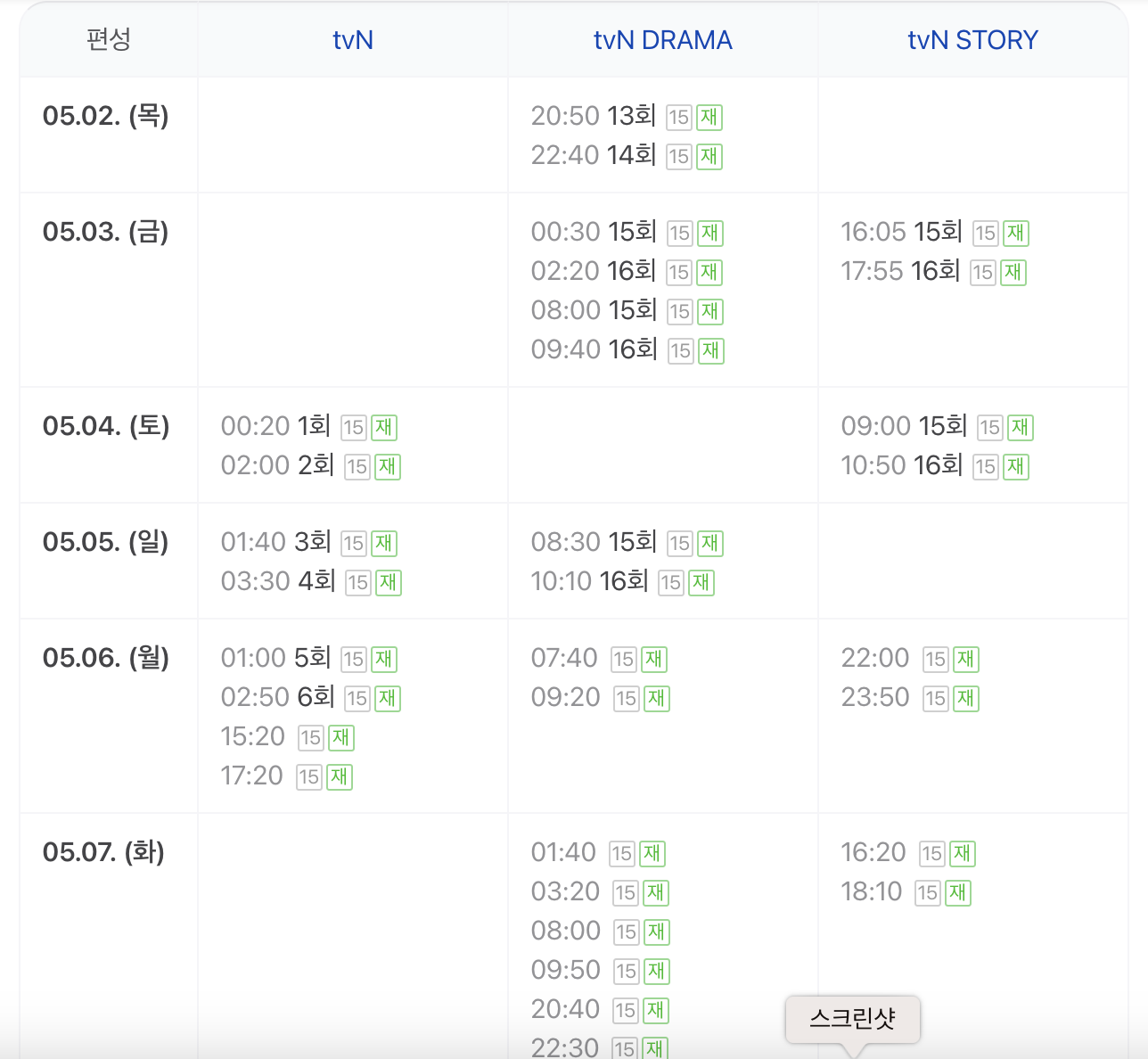Click the 15 rating icon beside 16:05 on tvN STORY
This screenshot has height=1059, width=1148.
[x=984, y=233]
